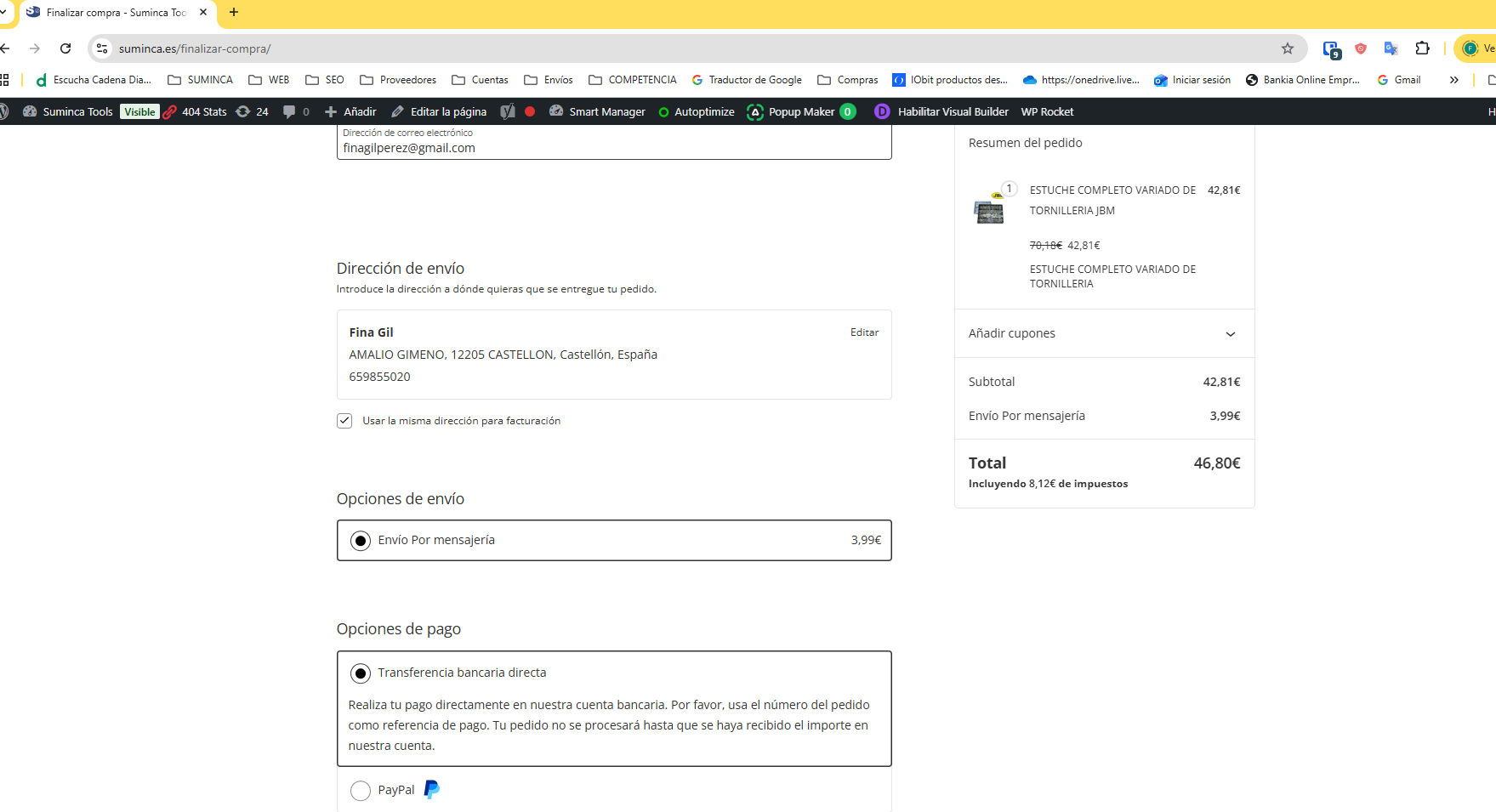
Task: Click the browser reload page icon
Action: pos(65,48)
